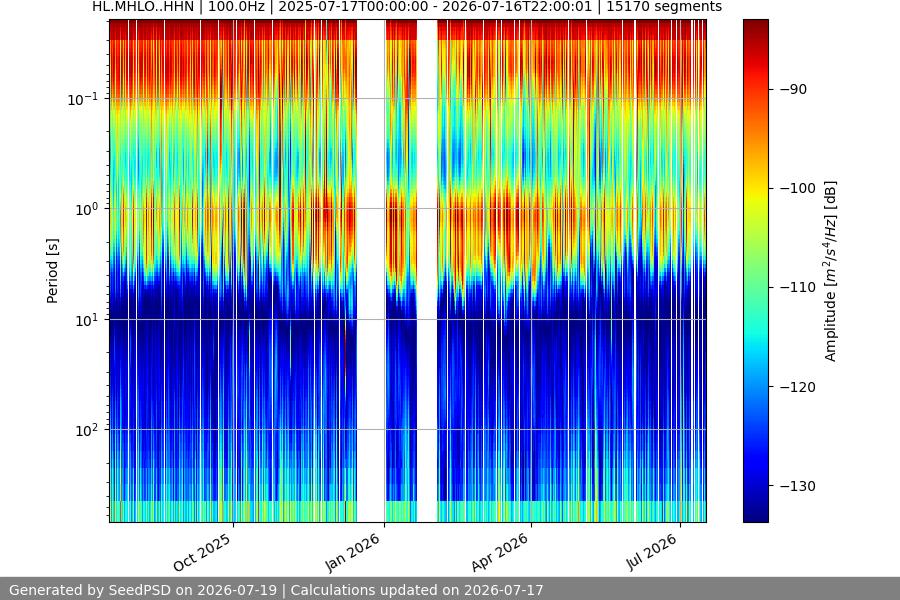Click the -90 colorbar tick label
Screen dimensions: 900x600
(793, 90)
